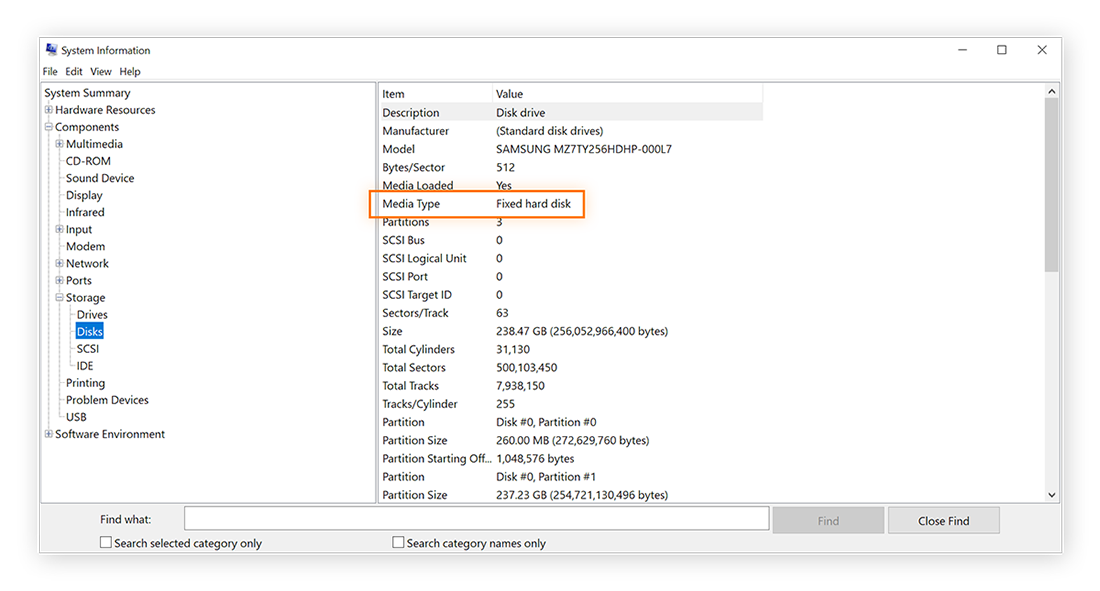
Task: Check Search category names only
Action: click(x=397, y=542)
